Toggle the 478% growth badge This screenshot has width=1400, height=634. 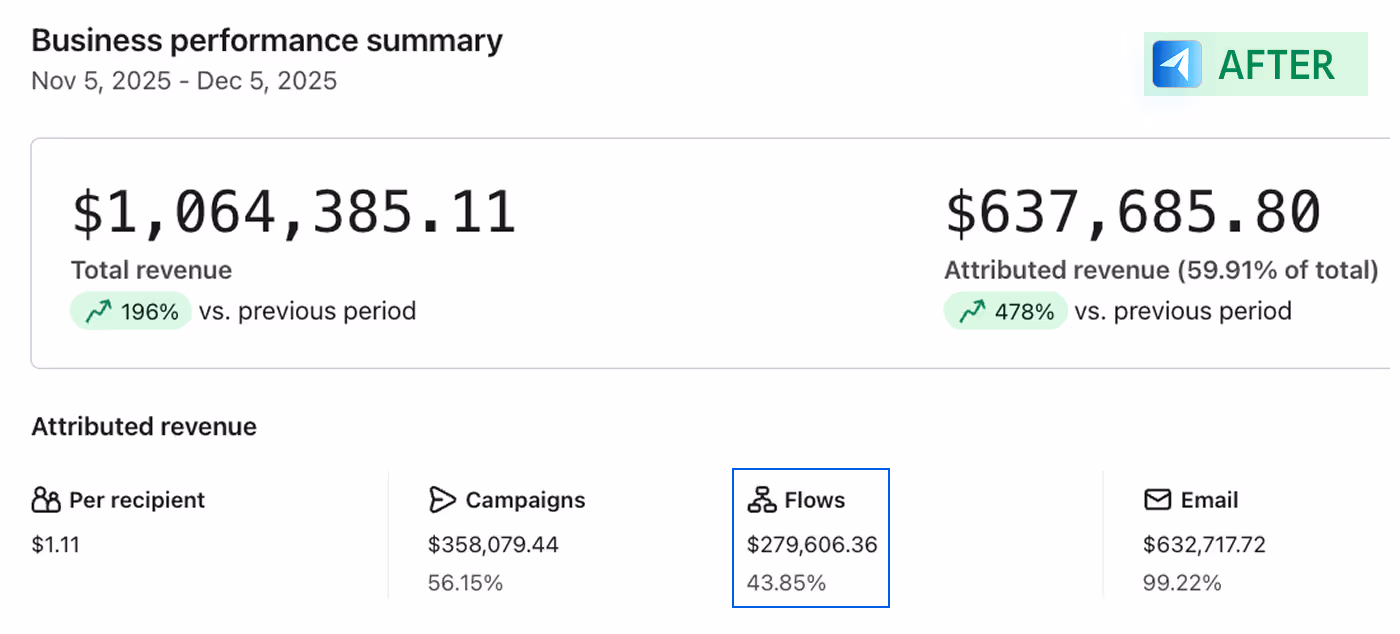coord(1005,310)
